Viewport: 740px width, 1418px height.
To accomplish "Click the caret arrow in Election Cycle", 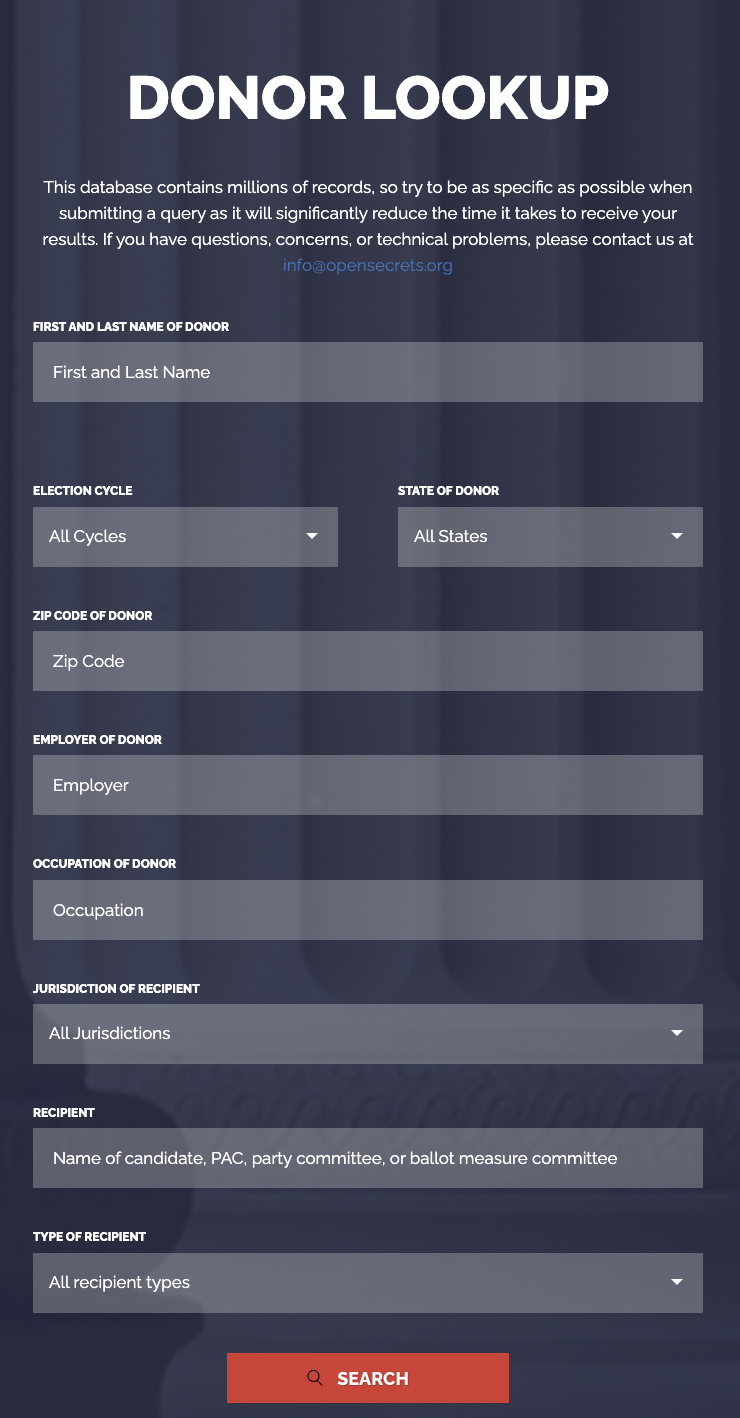I will click(312, 536).
